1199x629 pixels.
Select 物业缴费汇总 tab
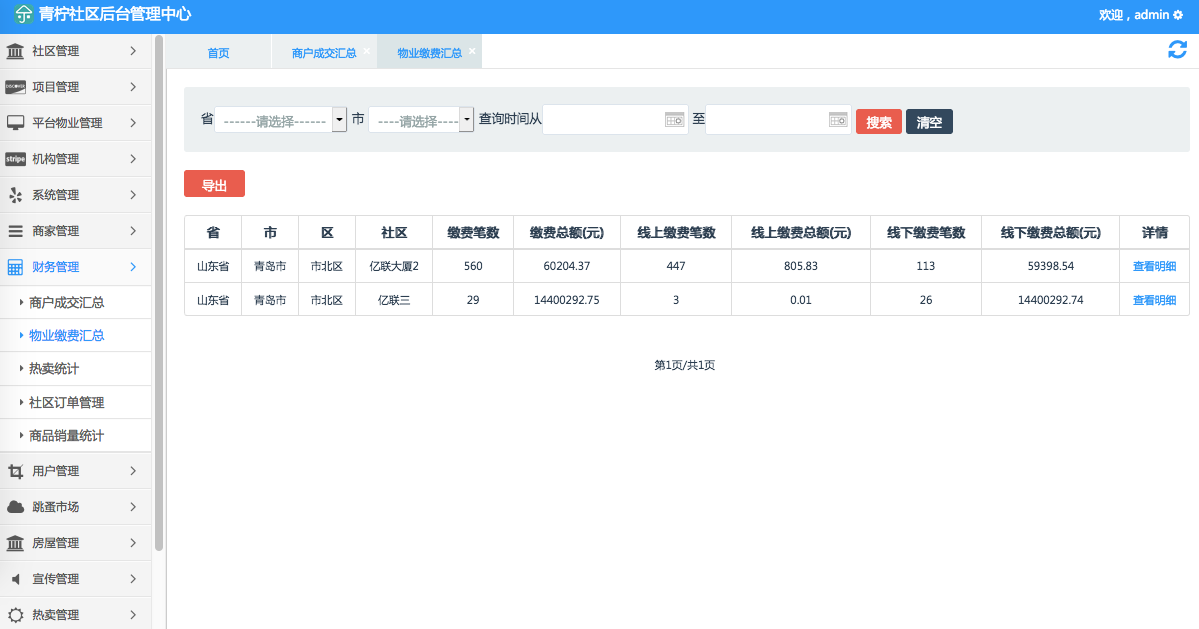pos(429,53)
